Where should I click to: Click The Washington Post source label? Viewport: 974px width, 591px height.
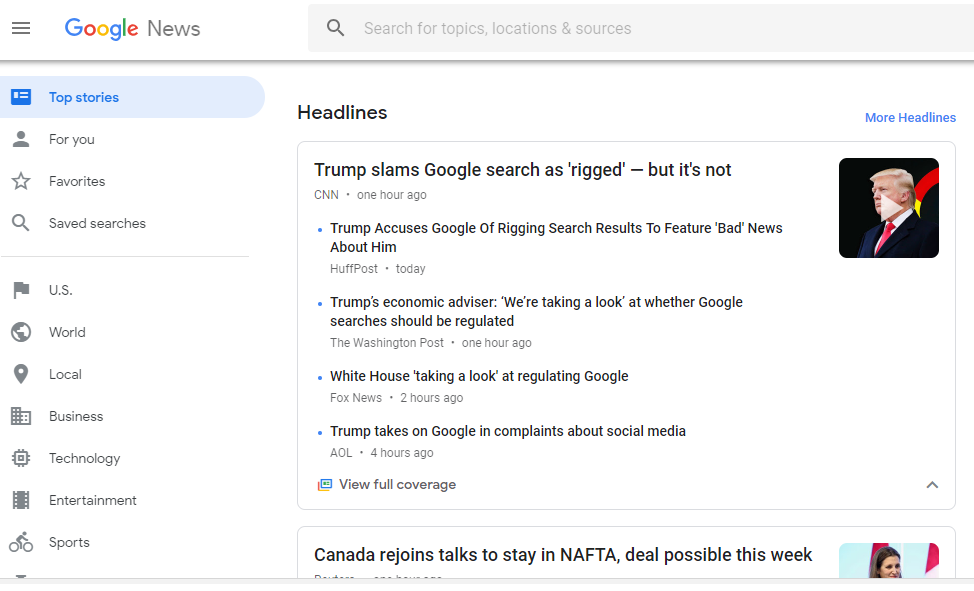[387, 343]
